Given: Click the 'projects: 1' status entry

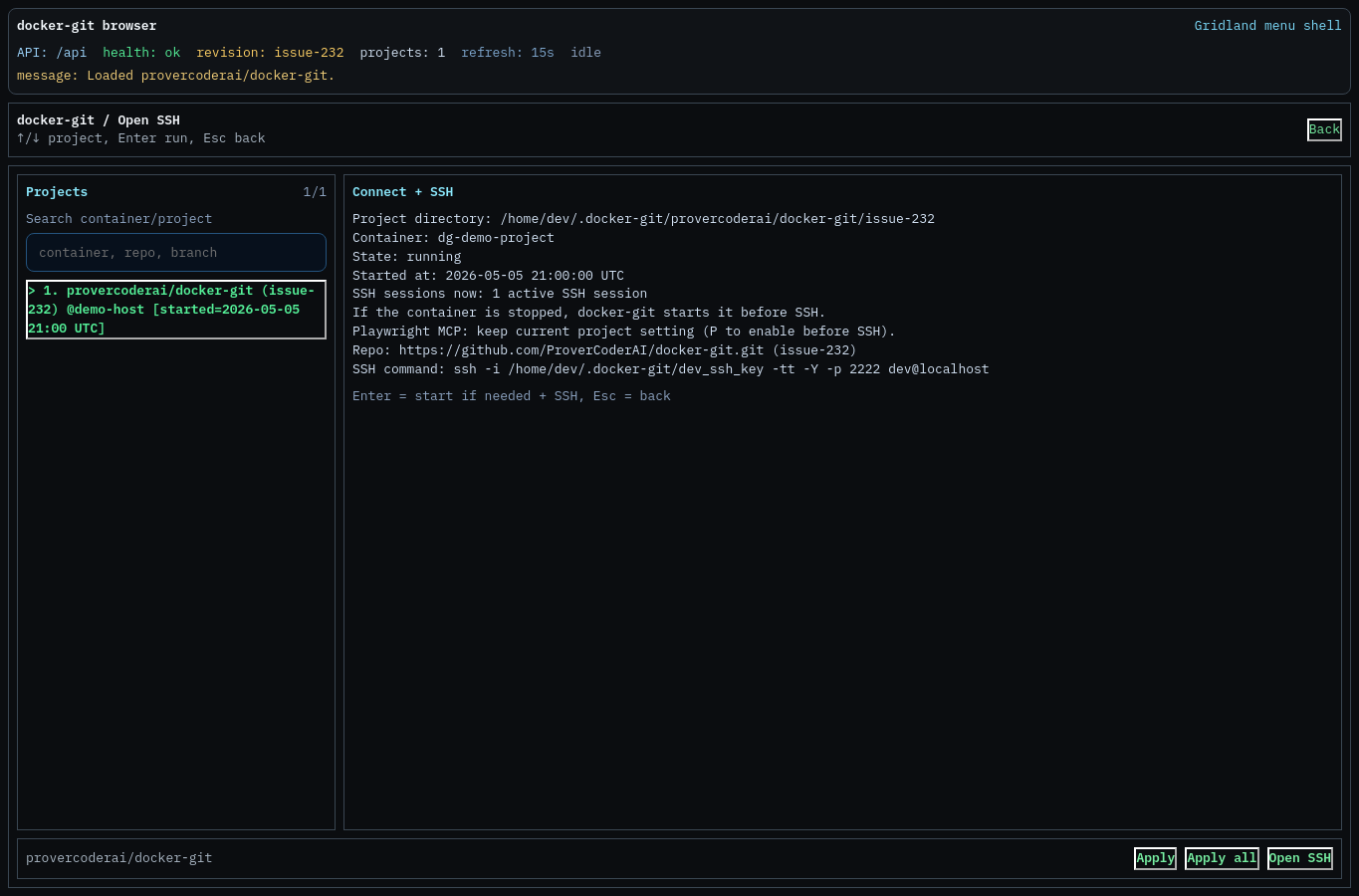Looking at the screenshot, I should click(x=402, y=53).
